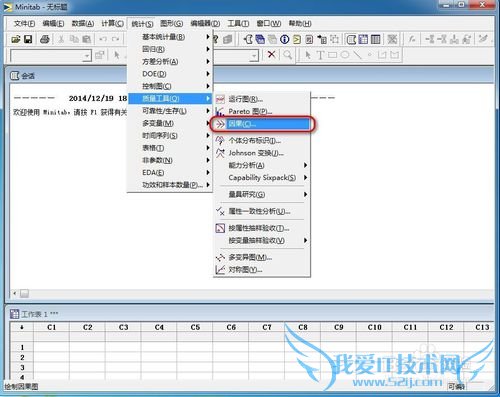The width and height of the screenshot is (500, 397).
Task: Click the red X cancel icon
Action: [x=271, y=54]
